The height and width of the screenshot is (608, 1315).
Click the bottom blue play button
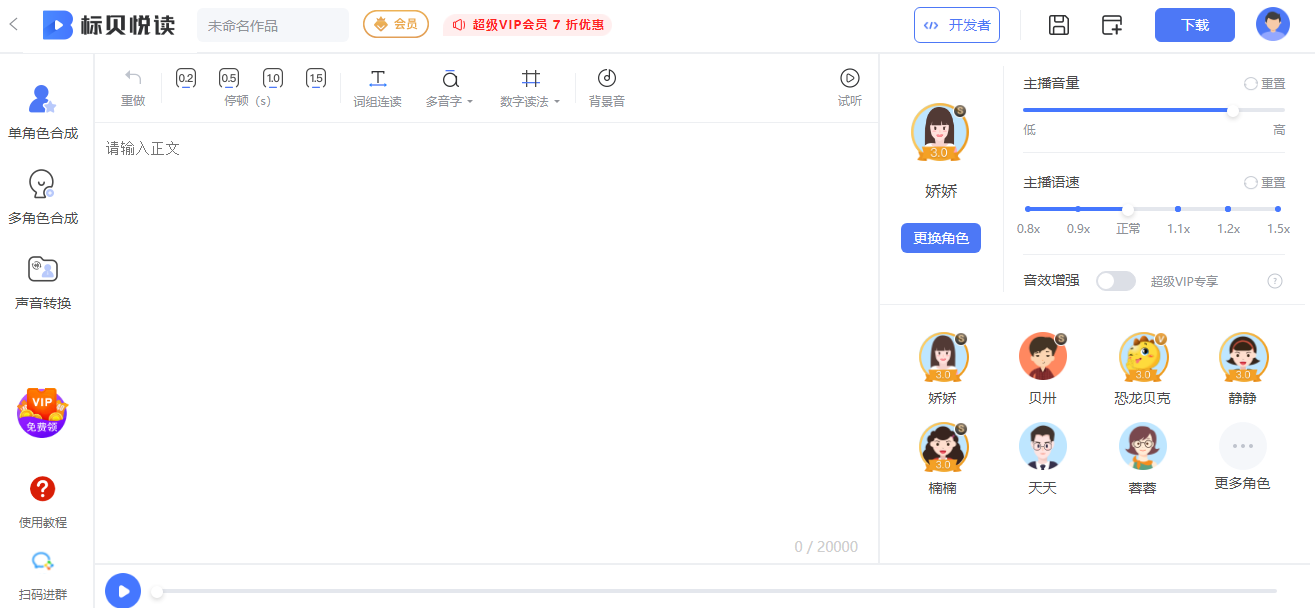tap(123, 591)
